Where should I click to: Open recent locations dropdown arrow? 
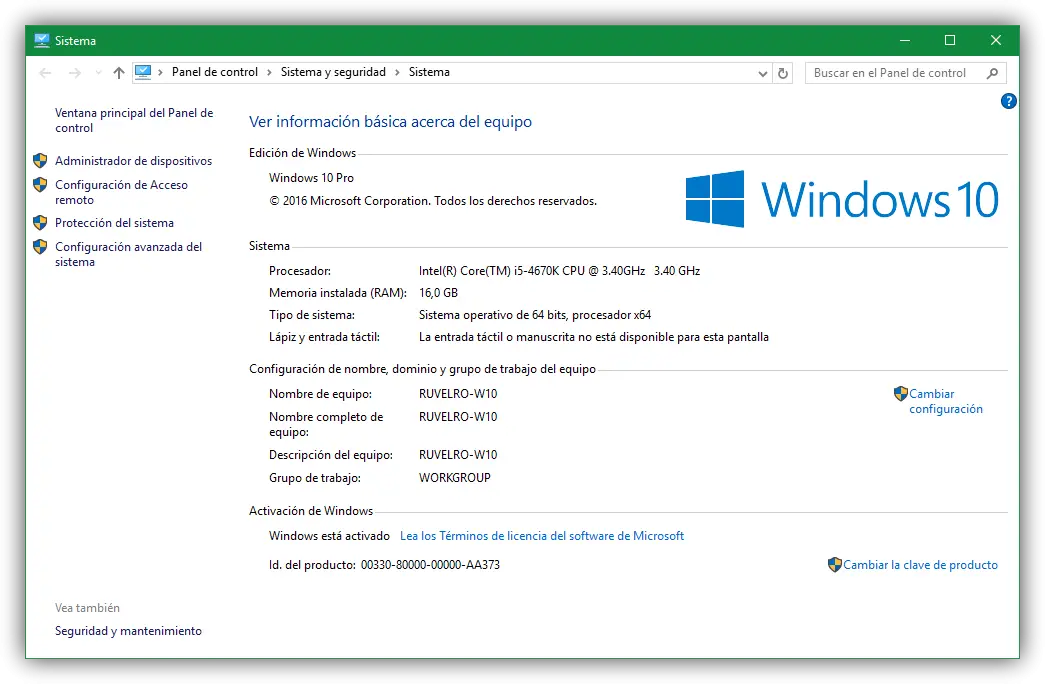pyautogui.click(x=98, y=73)
